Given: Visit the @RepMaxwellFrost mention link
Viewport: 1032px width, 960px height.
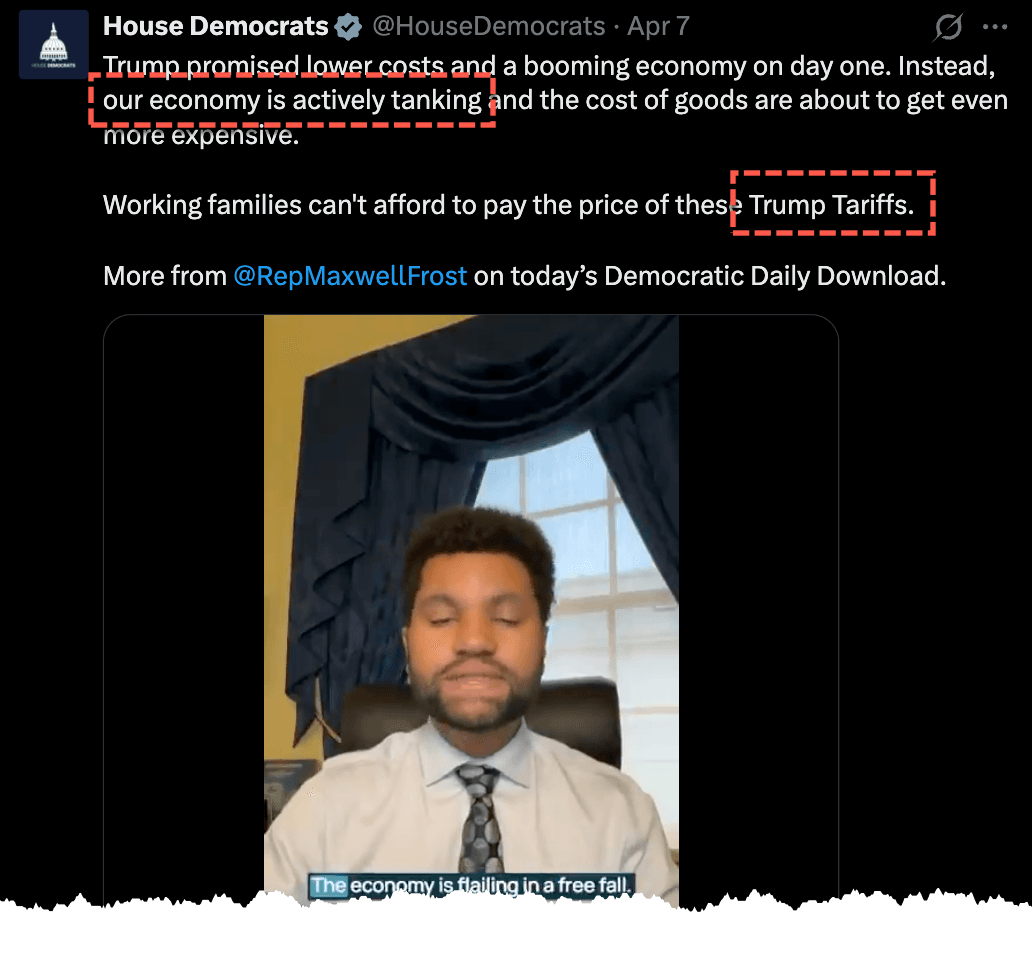Looking at the screenshot, I should [x=350, y=276].
